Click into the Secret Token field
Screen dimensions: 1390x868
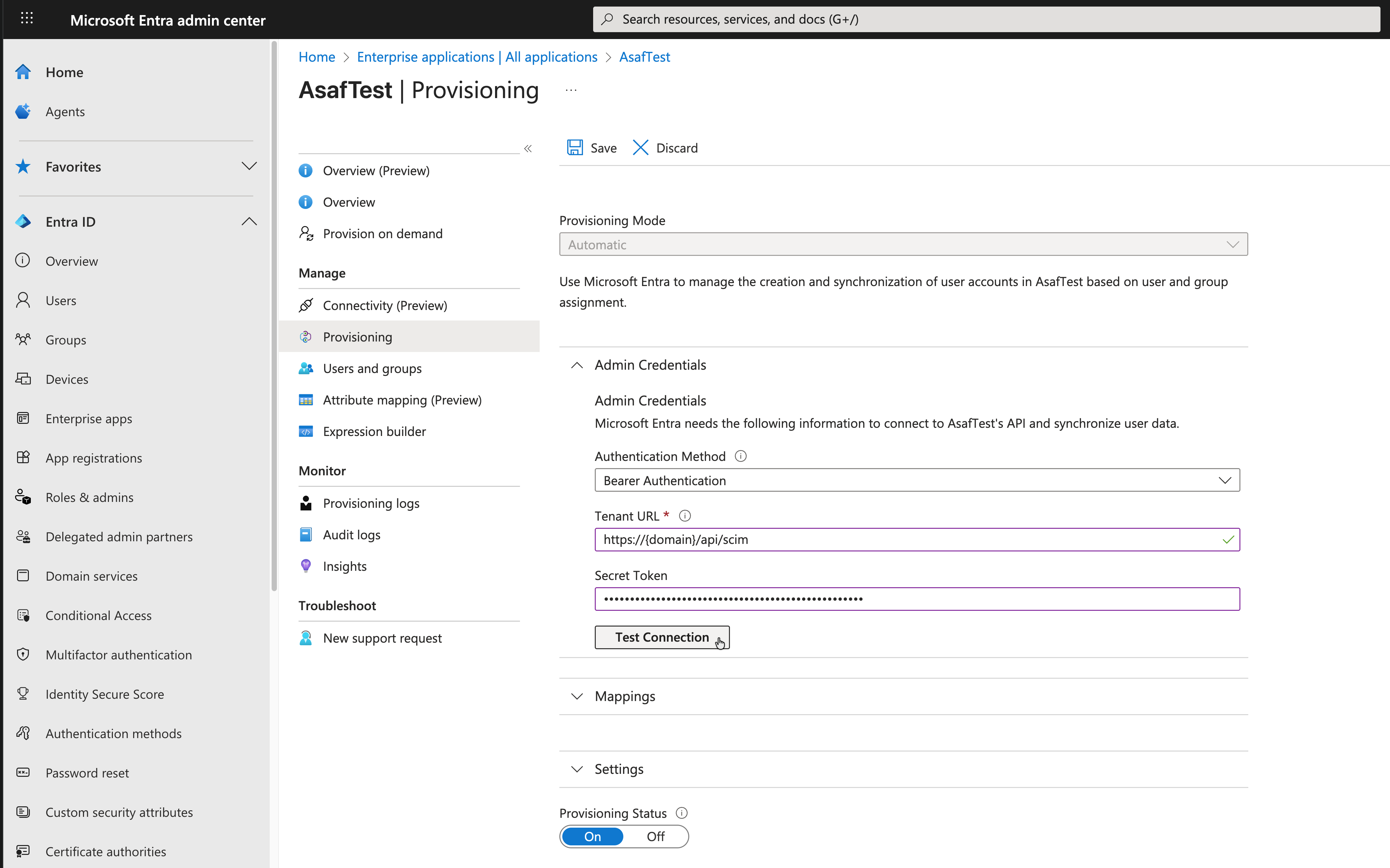(917, 599)
